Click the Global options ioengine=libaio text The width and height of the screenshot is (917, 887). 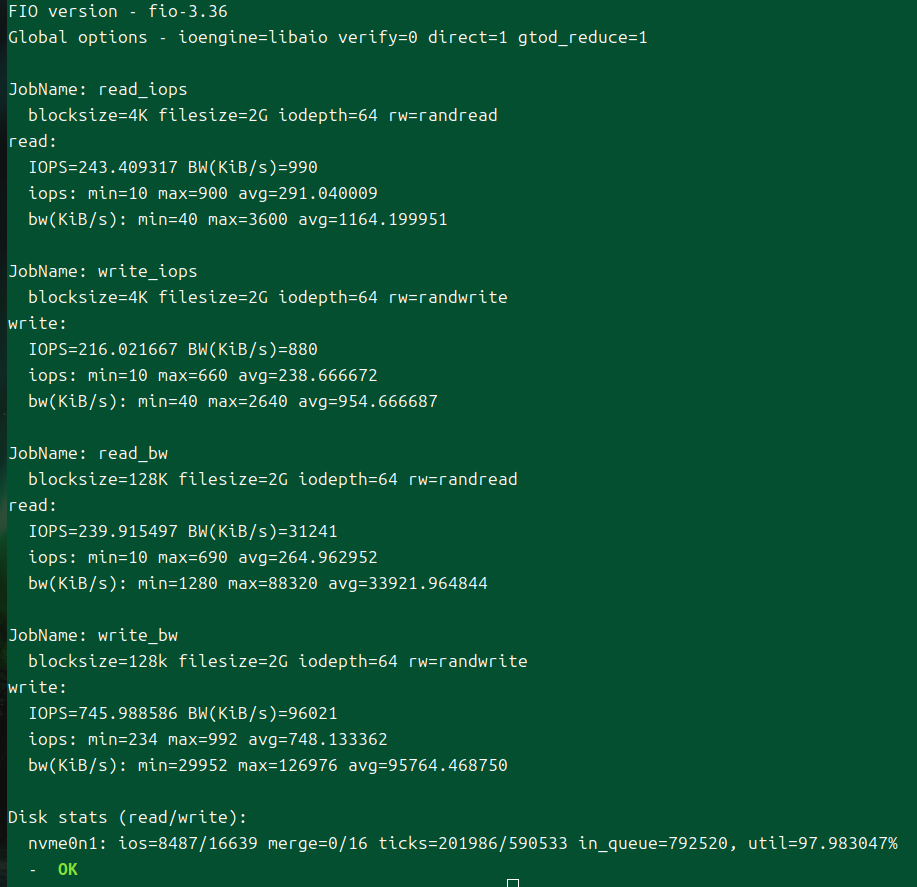point(168,37)
